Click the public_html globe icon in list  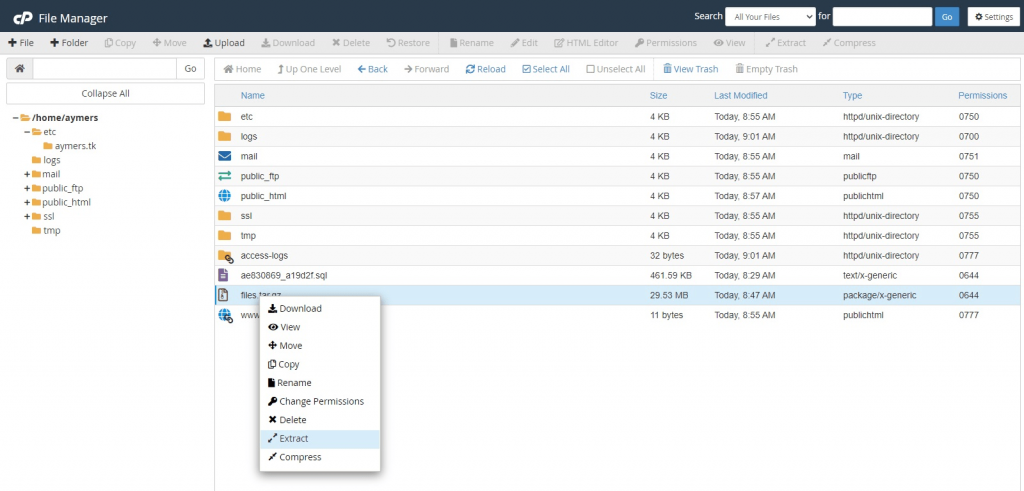(x=224, y=196)
